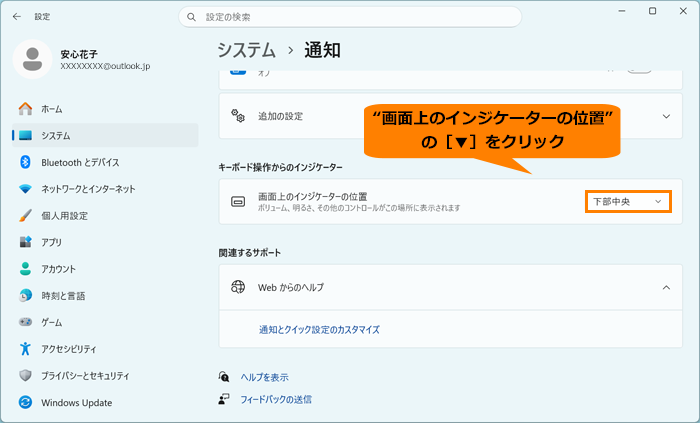This screenshot has width=700, height=423.
Task: Open 時刻と言語 settings page
Action: pos(105,295)
